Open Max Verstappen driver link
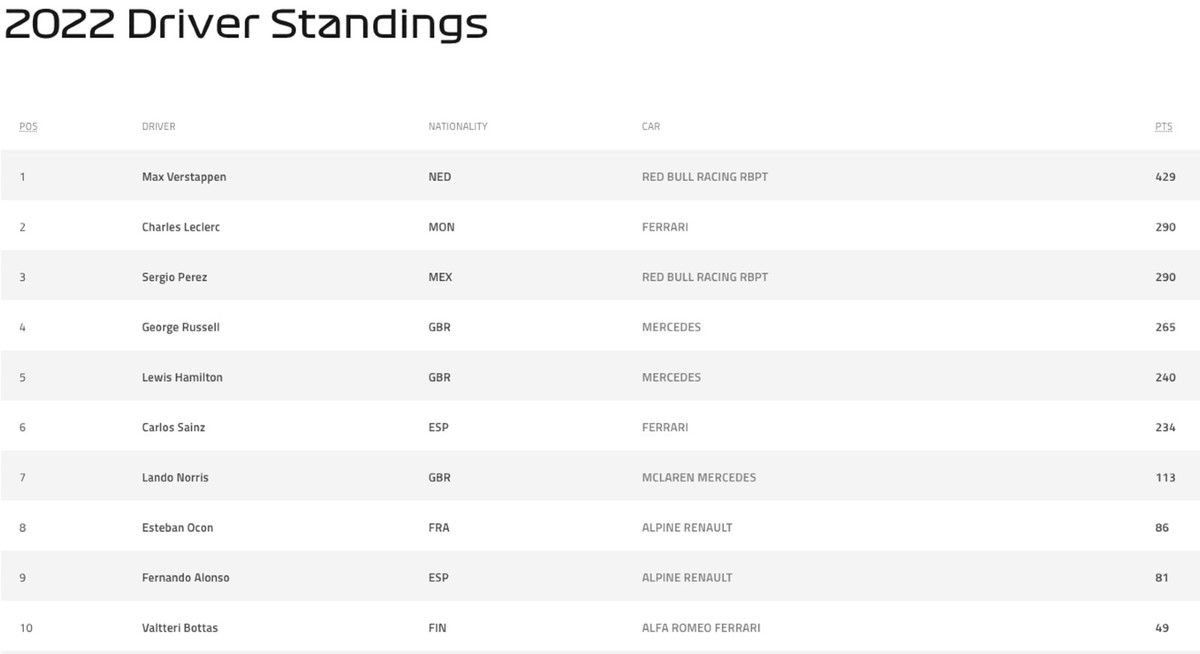Screen dimensions: 1200x654 click(184, 177)
